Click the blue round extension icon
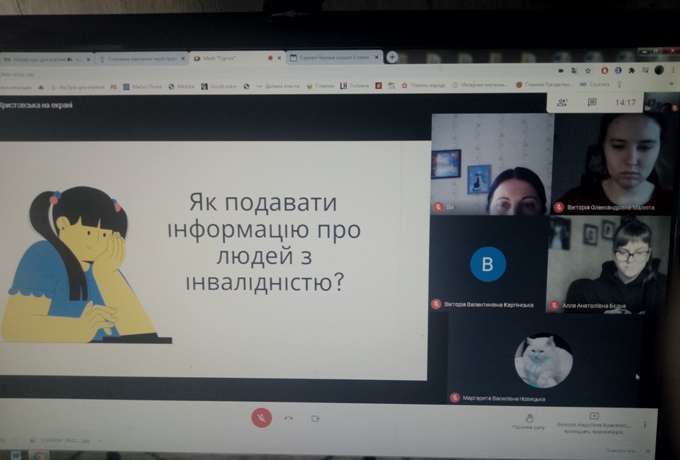This screenshot has width=680, height=460. [x=618, y=70]
